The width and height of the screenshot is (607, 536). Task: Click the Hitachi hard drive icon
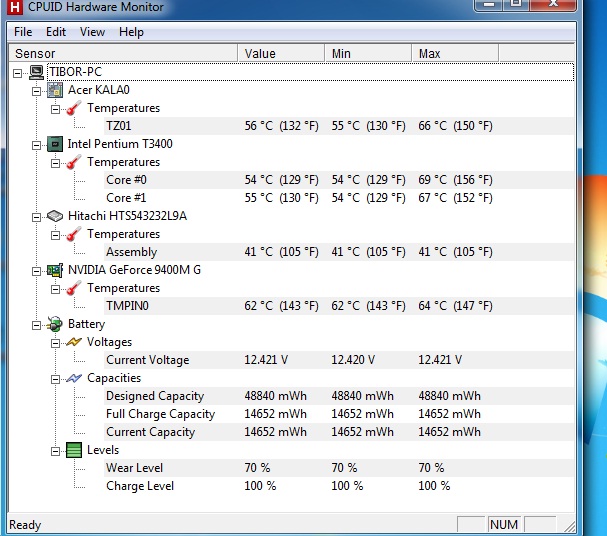(55, 216)
